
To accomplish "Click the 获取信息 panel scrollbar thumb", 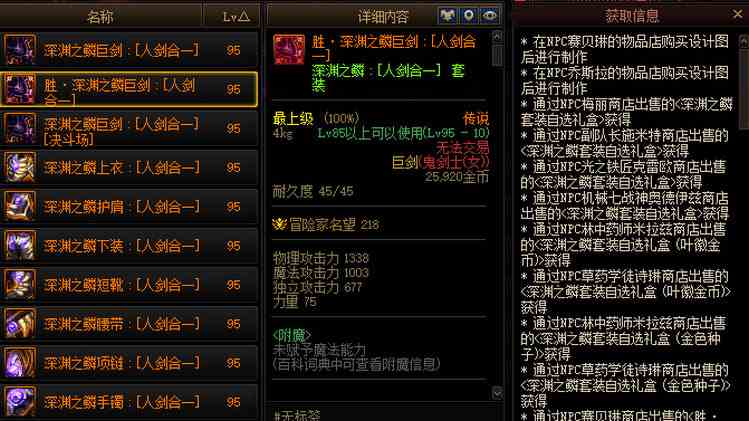I will click(x=743, y=89).
